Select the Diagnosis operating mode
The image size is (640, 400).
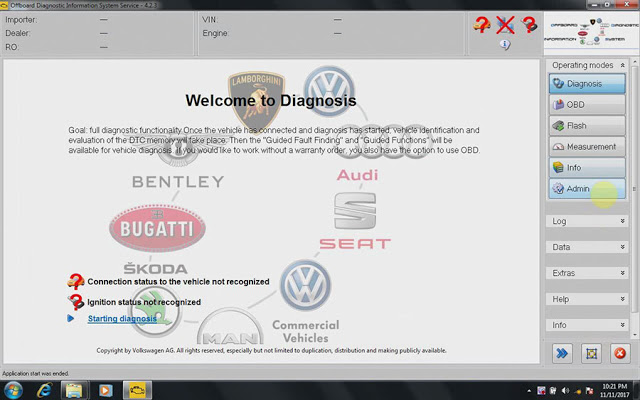[x=587, y=84]
